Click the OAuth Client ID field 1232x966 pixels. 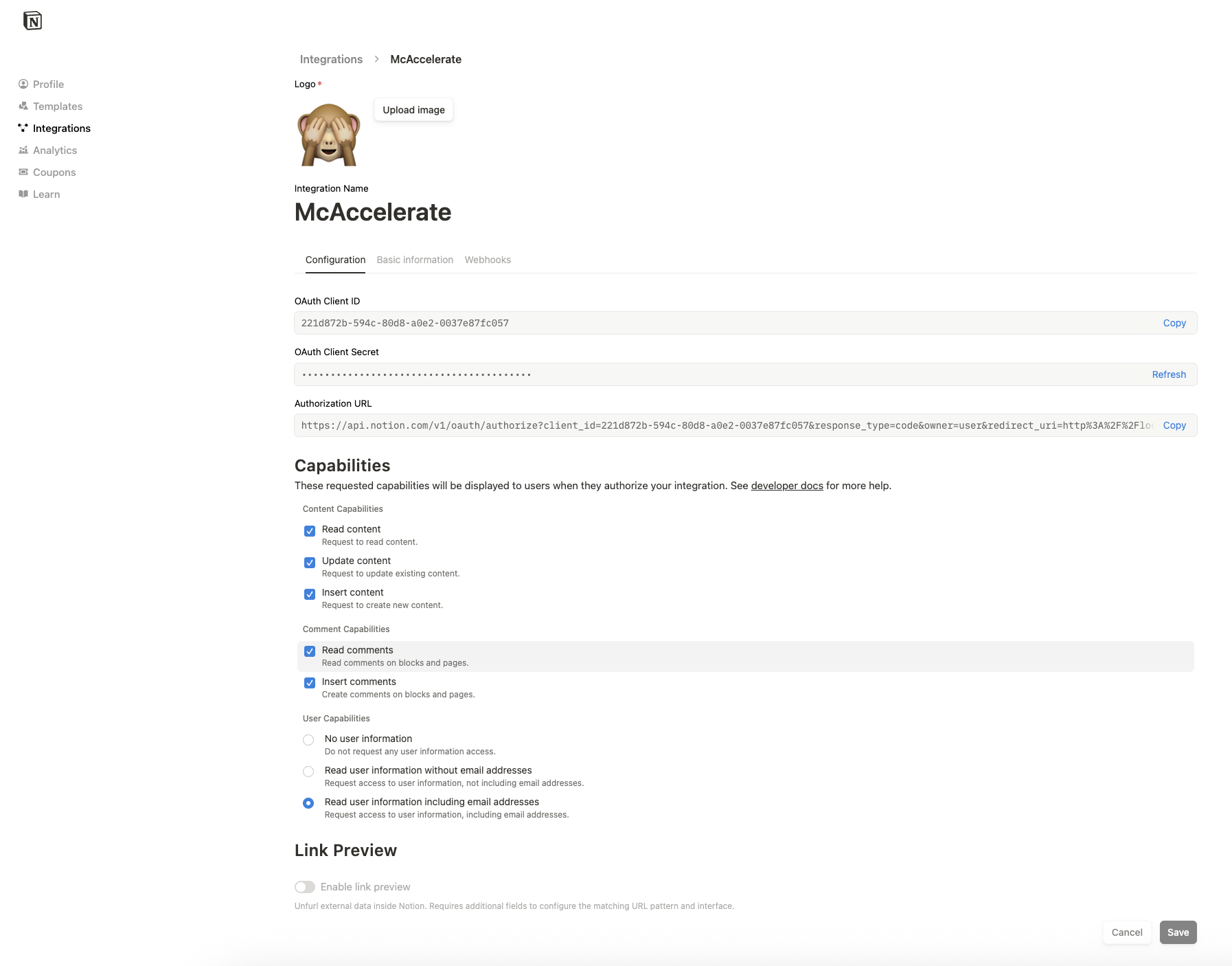coord(745,323)
